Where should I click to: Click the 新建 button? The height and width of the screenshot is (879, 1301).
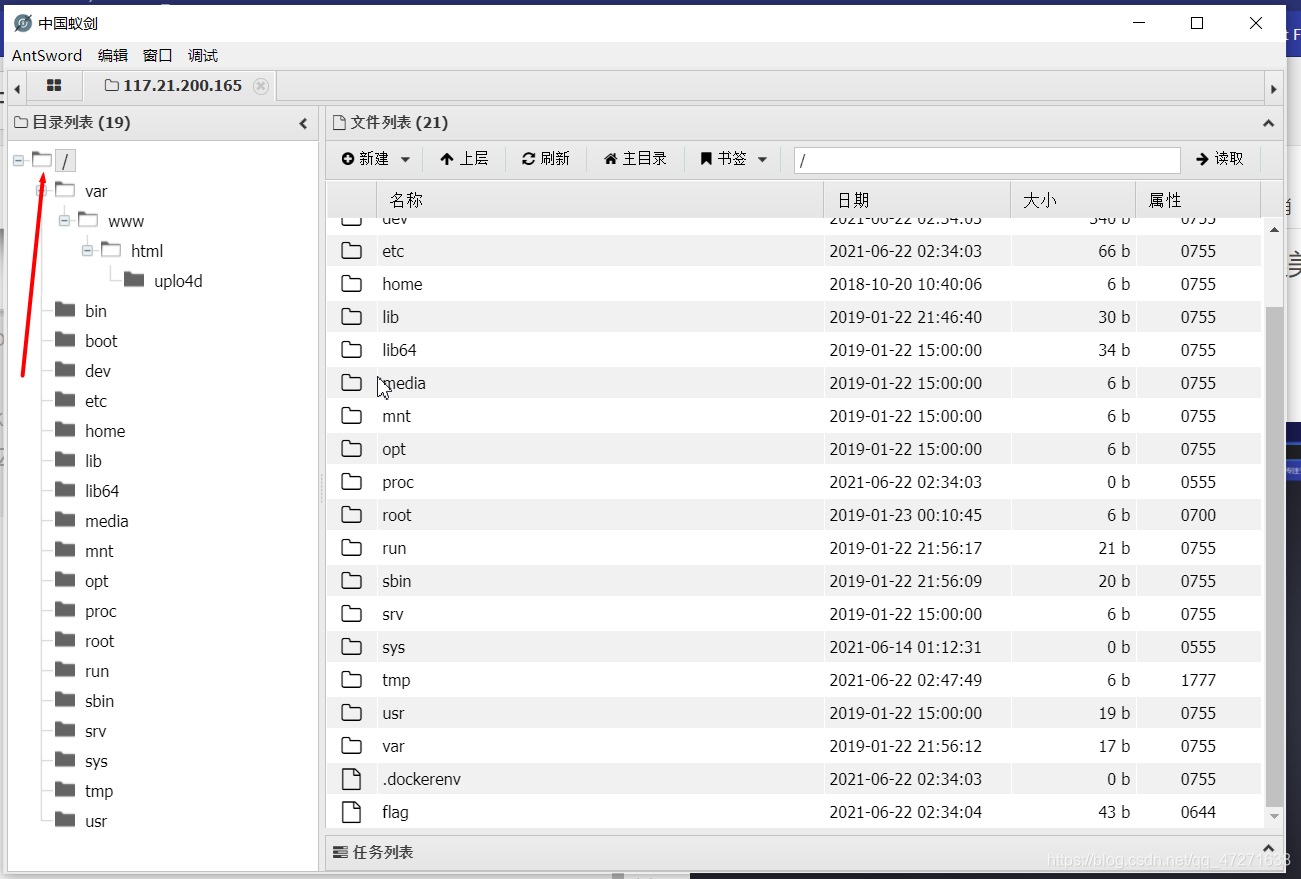[365, 159]
